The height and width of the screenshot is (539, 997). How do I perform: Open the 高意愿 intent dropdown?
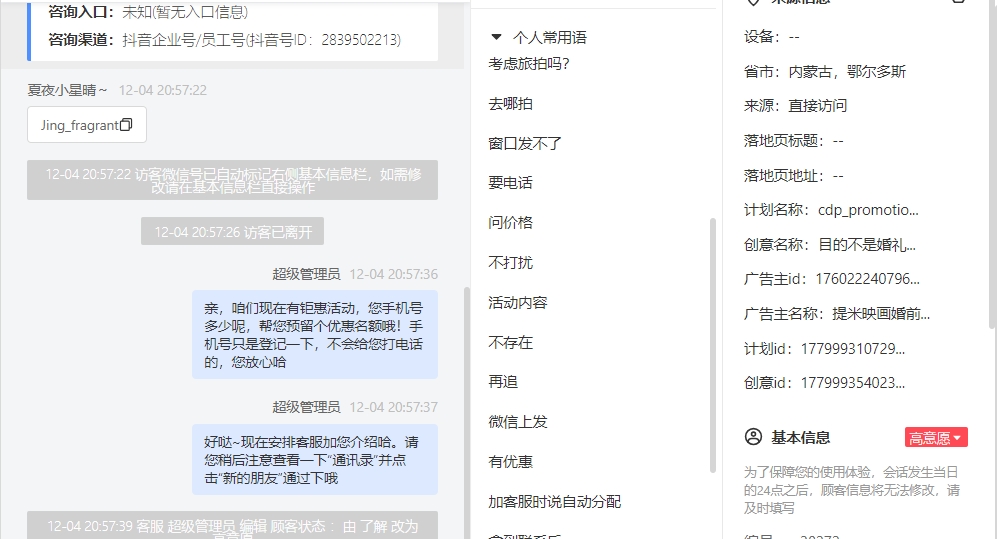[x=936, y=437]
